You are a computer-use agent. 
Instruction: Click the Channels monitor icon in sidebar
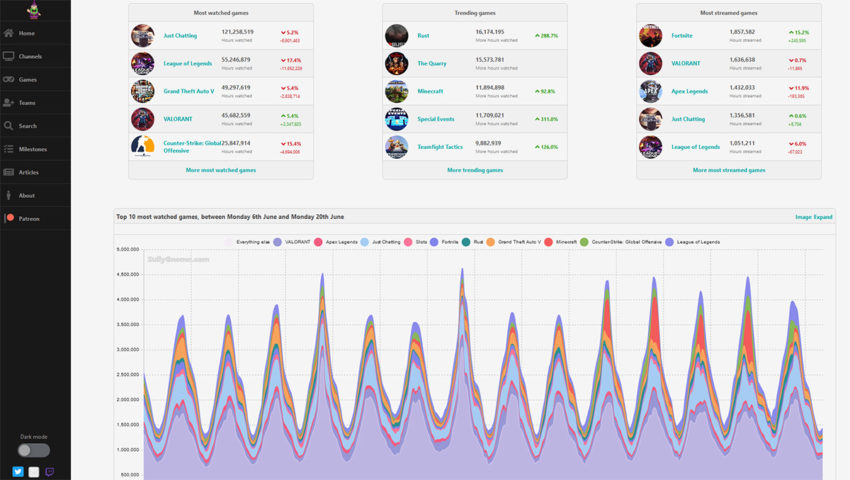(x=8, y=56)
